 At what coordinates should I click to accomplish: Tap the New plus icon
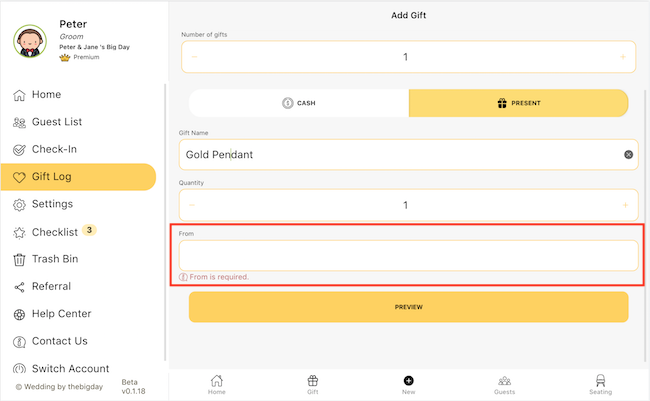click(408, 381)
